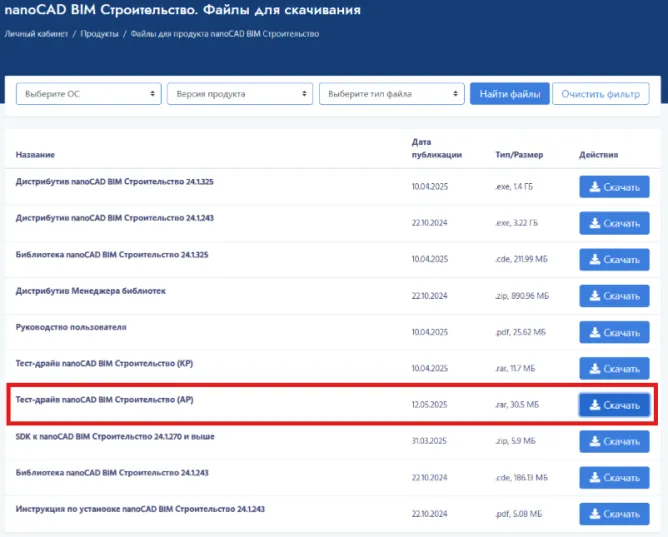Click the size '.exe, 3.22 ГБ'
The image size is (668, 537).
(516, 223)
